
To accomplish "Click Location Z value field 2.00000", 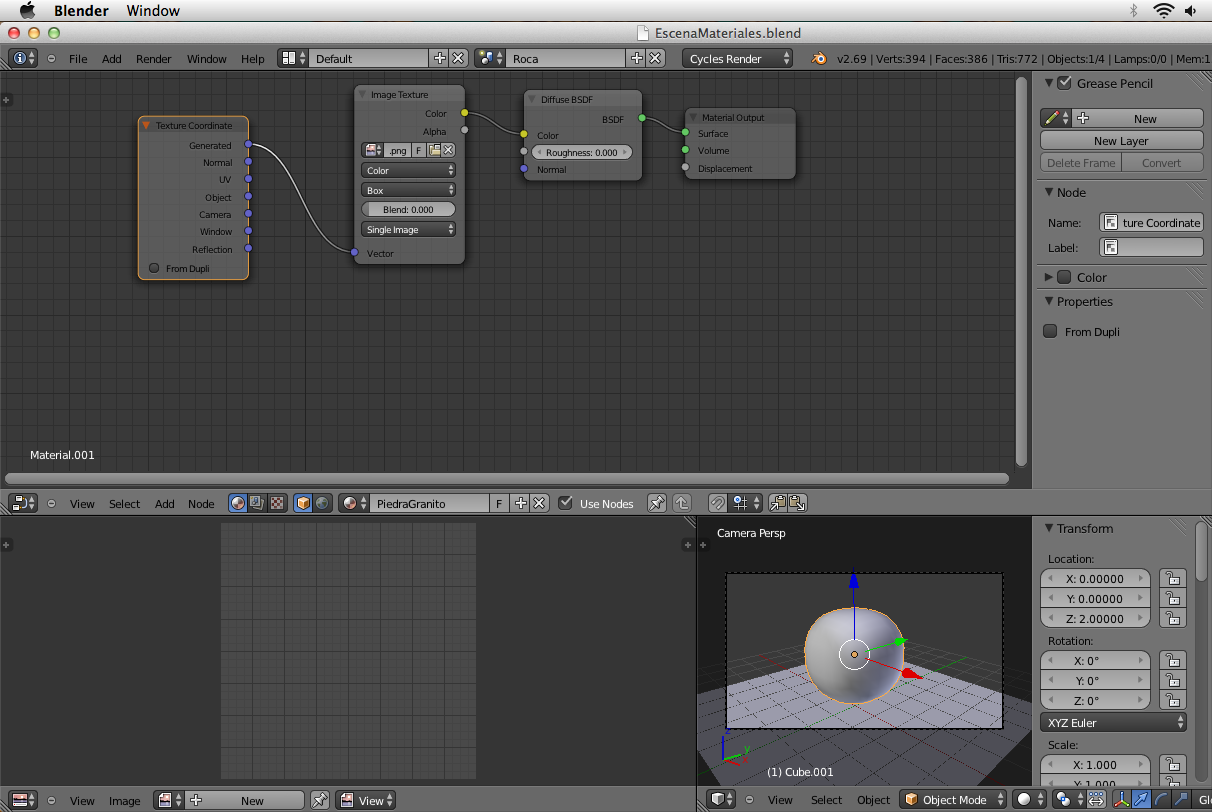I will point(1096,618).
